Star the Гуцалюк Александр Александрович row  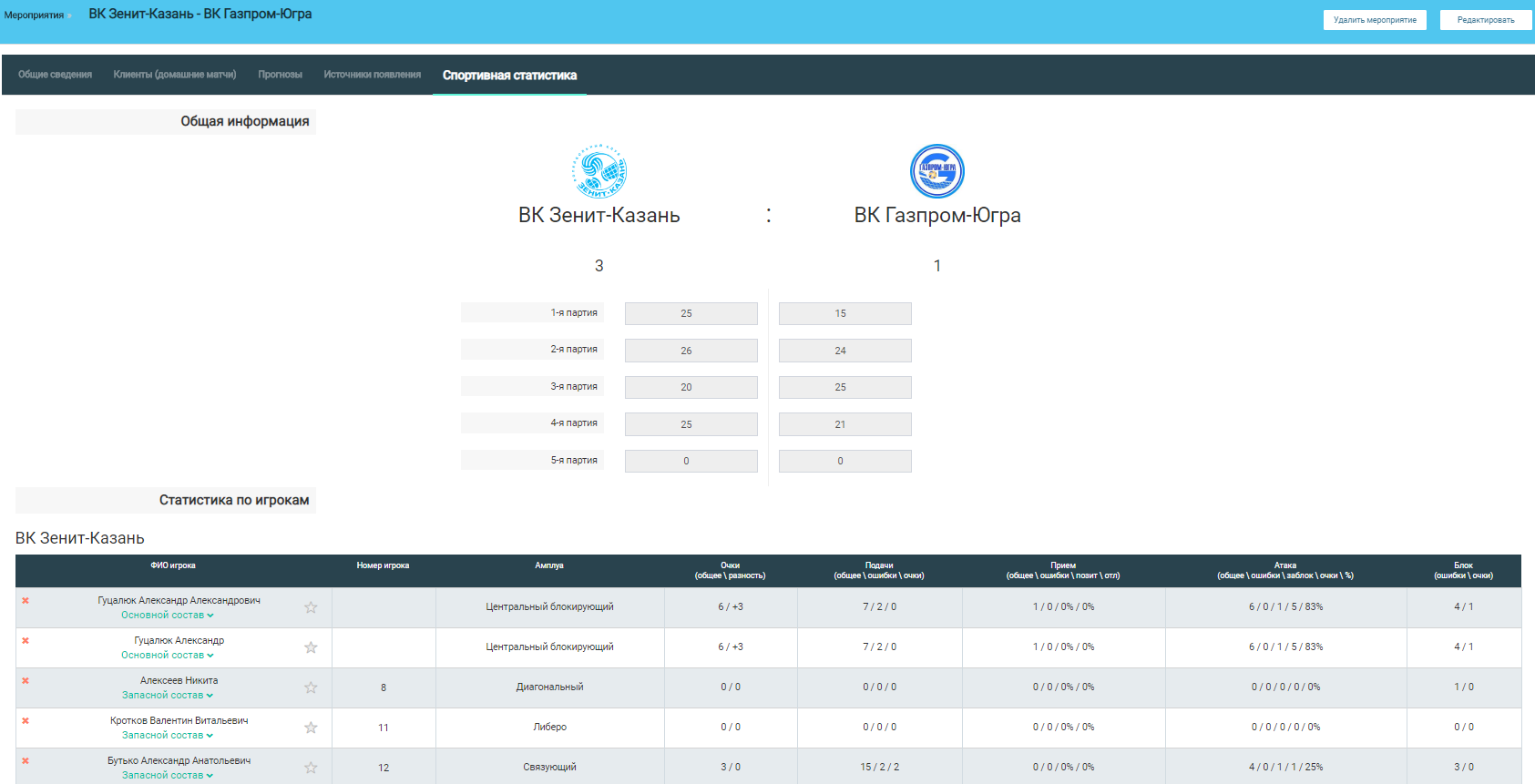[x=311, y=607]
